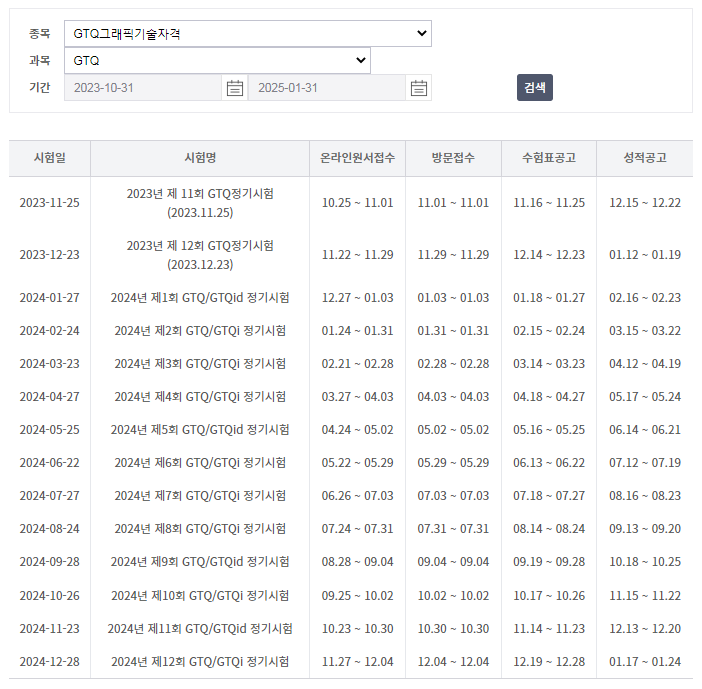Click the end date field 2025-01-31

tap(326, 88)
